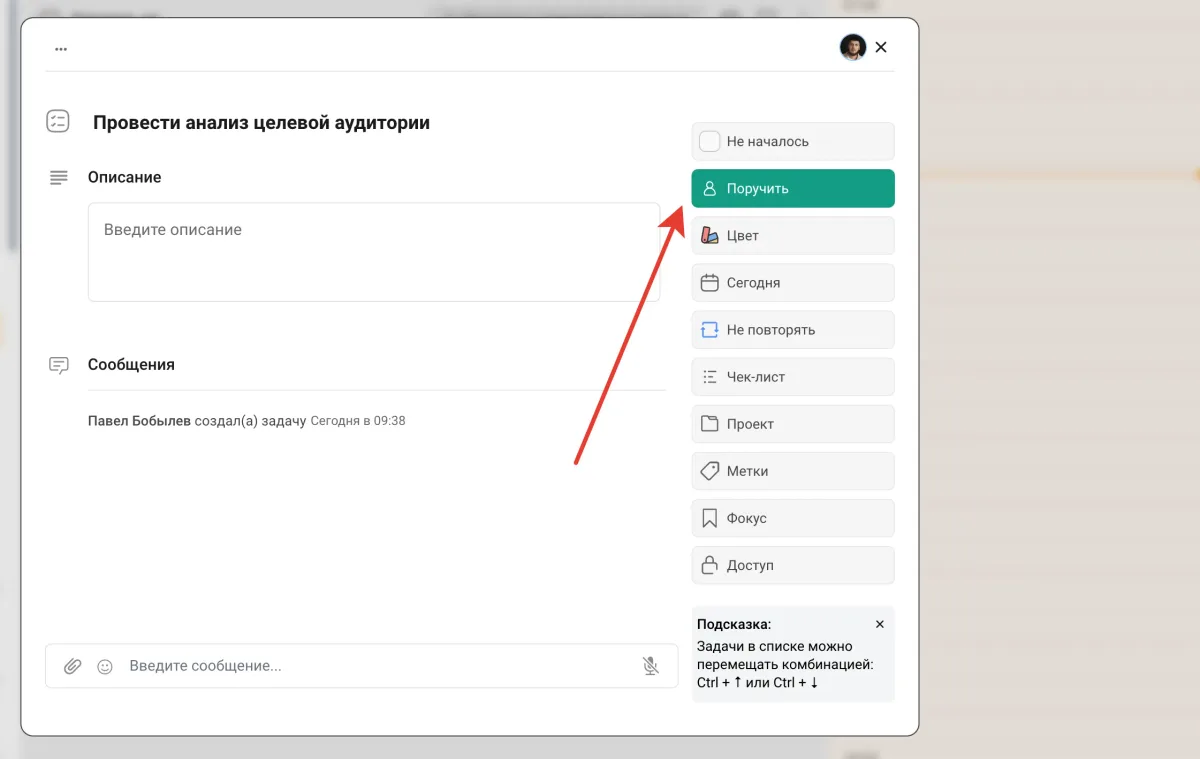
Task: Open the Сегодня due date selector
Action: pyautogui.click(x=792, y=283)
